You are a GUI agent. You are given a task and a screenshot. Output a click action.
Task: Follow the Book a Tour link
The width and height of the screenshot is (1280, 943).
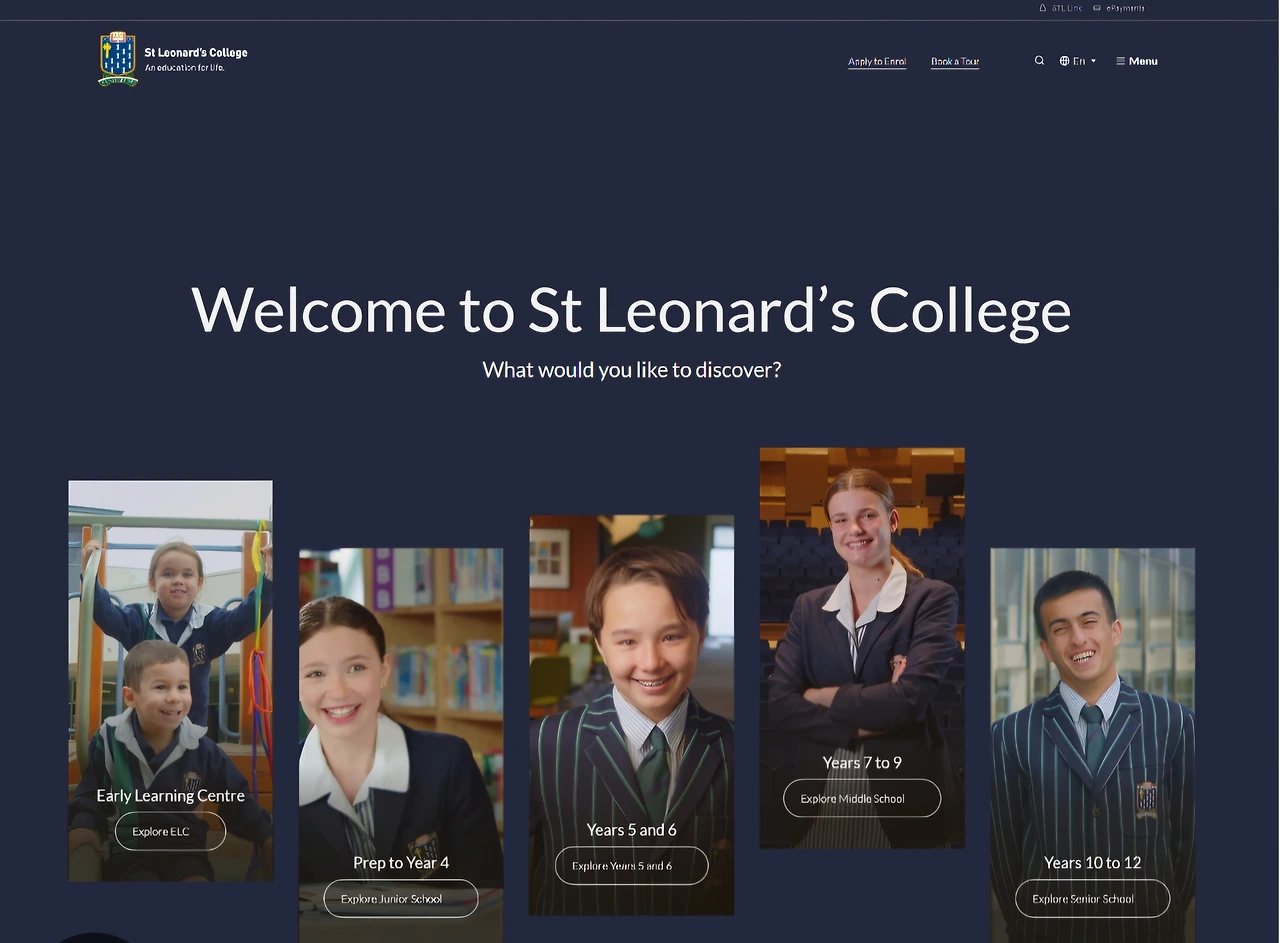pyautogui.click(x=955, y=62)
